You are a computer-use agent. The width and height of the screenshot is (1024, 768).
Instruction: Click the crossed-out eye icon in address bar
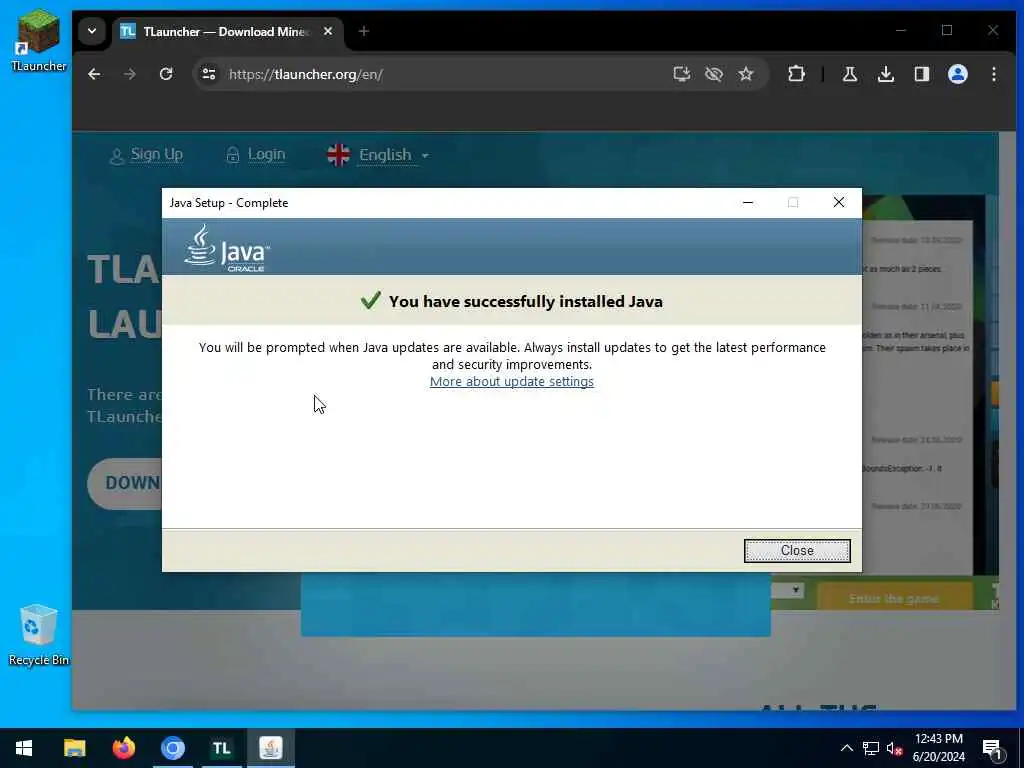click(x=714, y=74)
